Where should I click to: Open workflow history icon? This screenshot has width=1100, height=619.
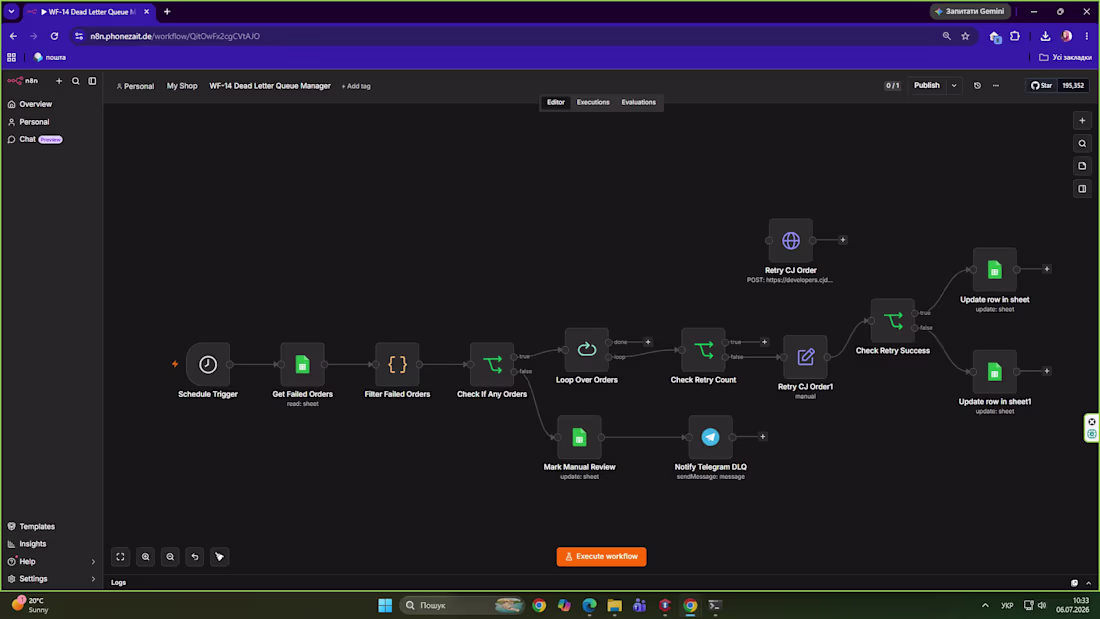tap(977, 86)
